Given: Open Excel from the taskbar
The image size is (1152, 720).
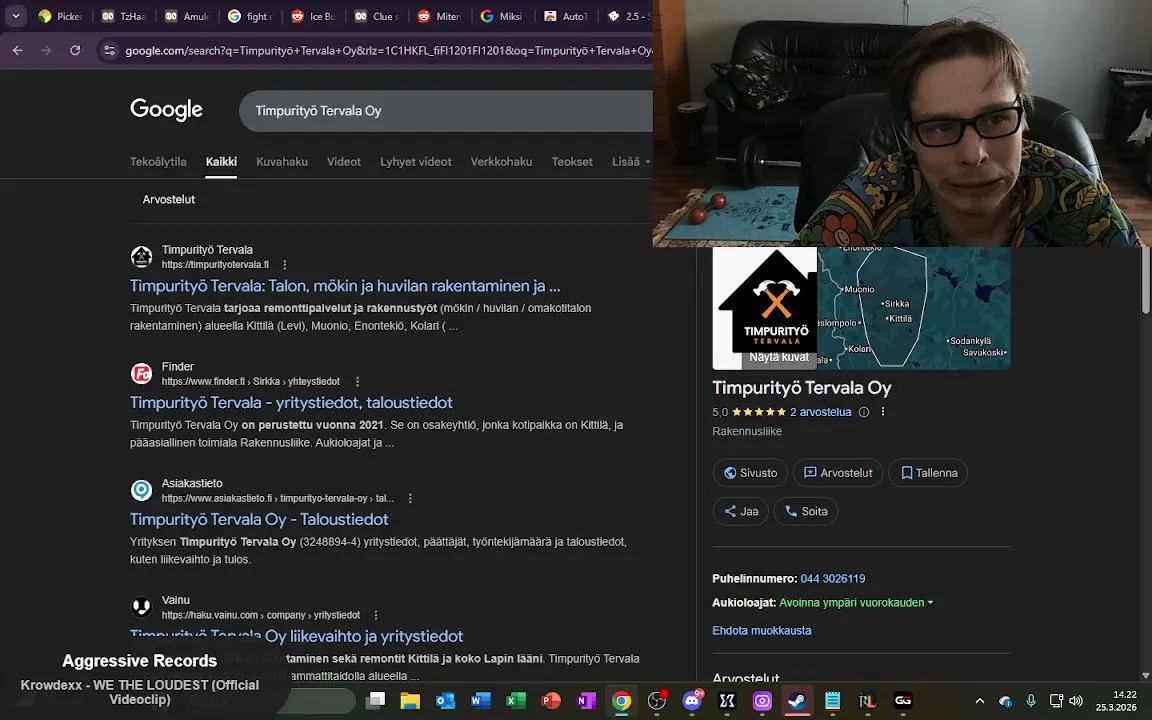Looking at the screenshot, I should (x=516, y=701).
